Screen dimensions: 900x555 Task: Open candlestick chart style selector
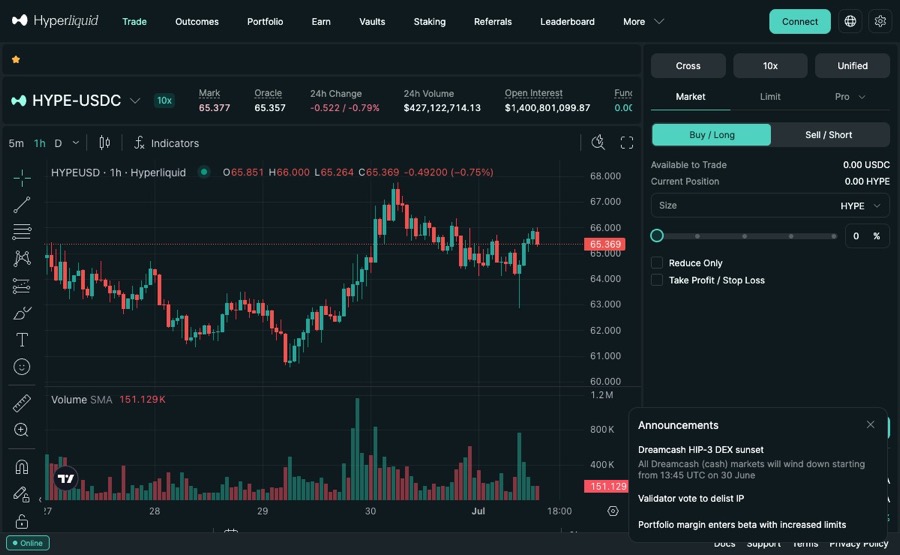[x=104, y=143]
